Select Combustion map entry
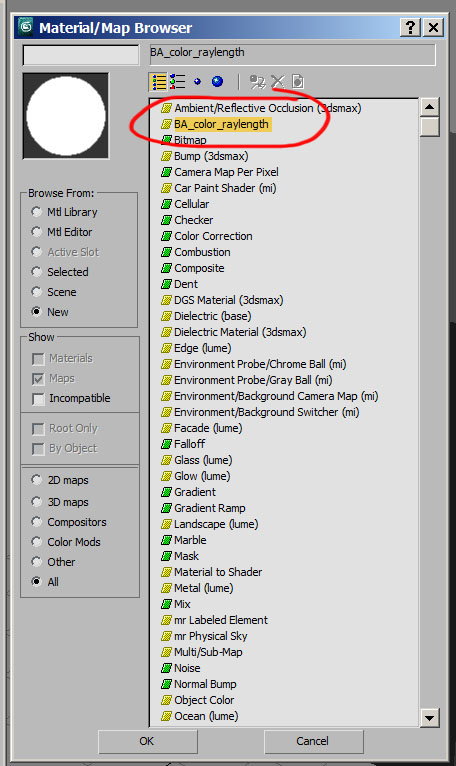456x766 pixels. tap(202, 252)
